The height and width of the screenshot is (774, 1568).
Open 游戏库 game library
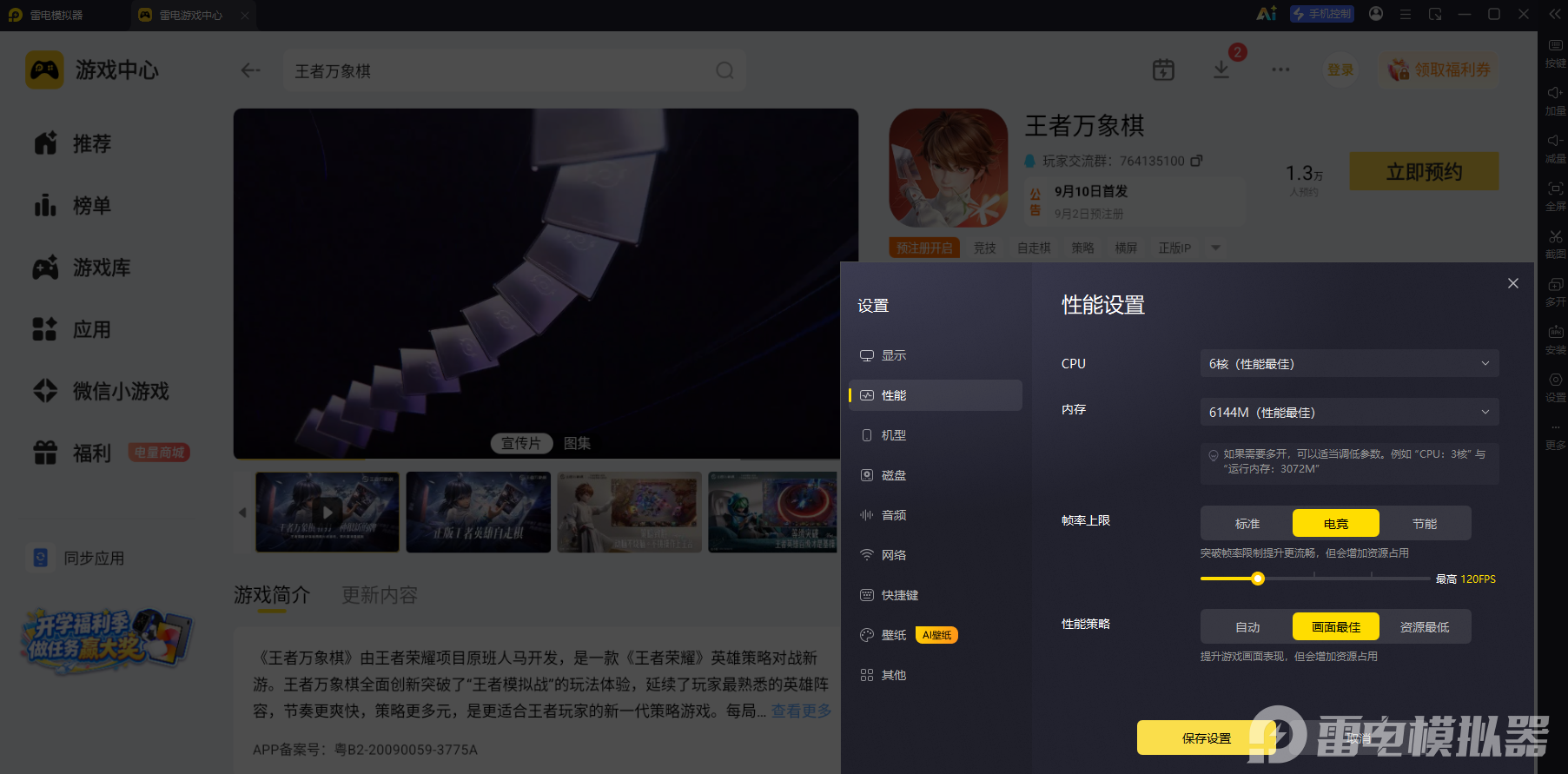tap(82, 268)
